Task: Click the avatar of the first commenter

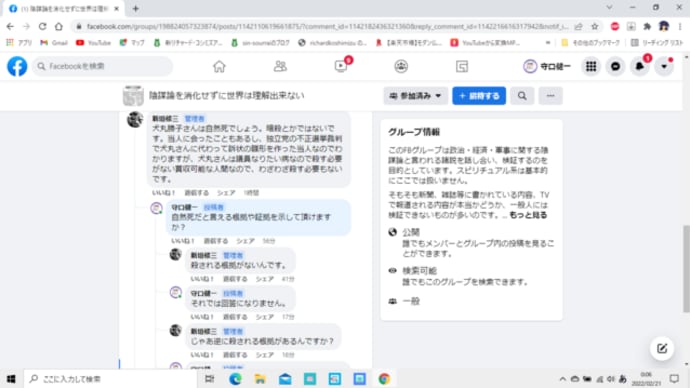Action: coord(135,119)
